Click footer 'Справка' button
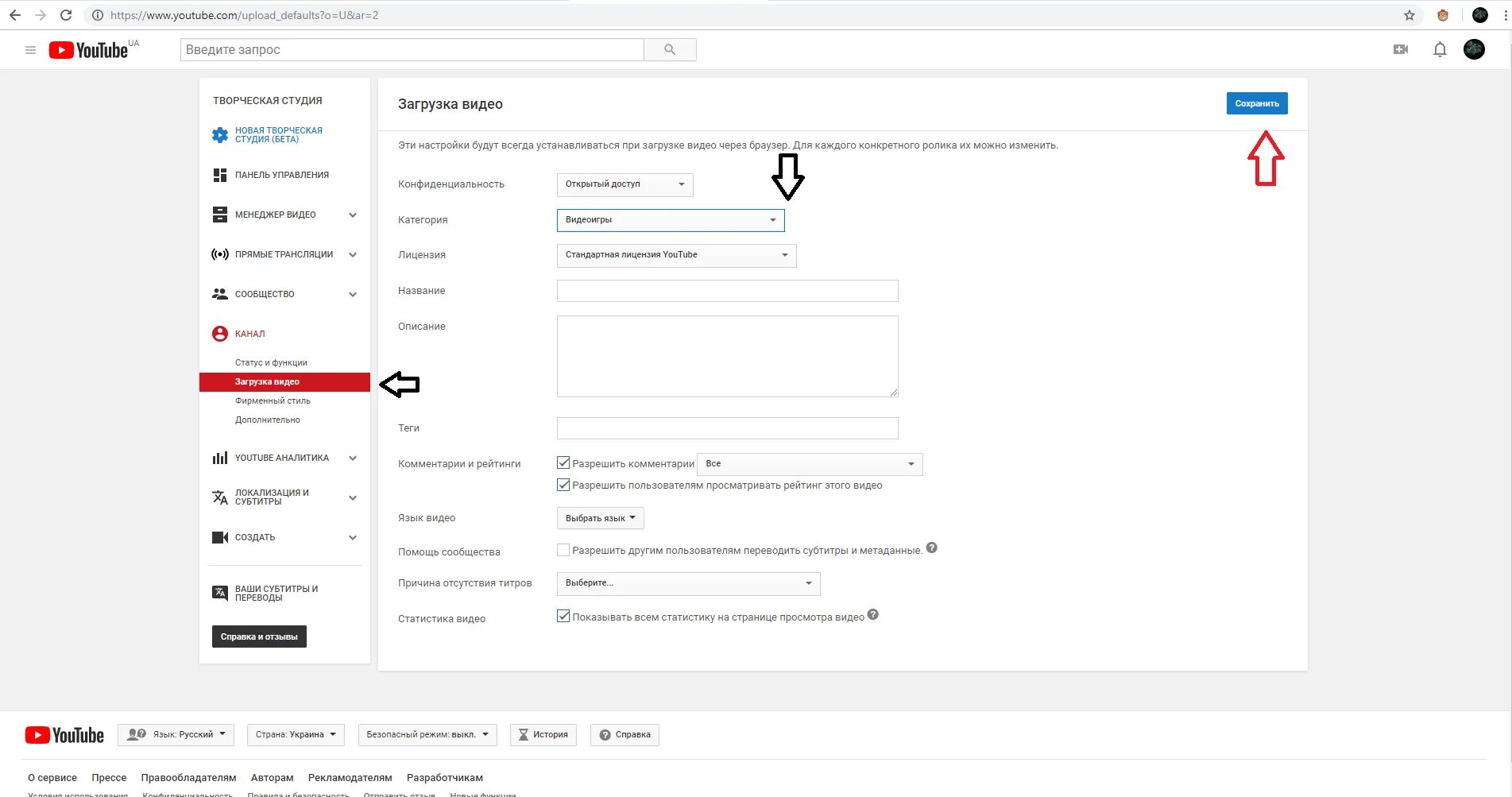The width and height of the screenshot is (1512, 797). point(625,735)
